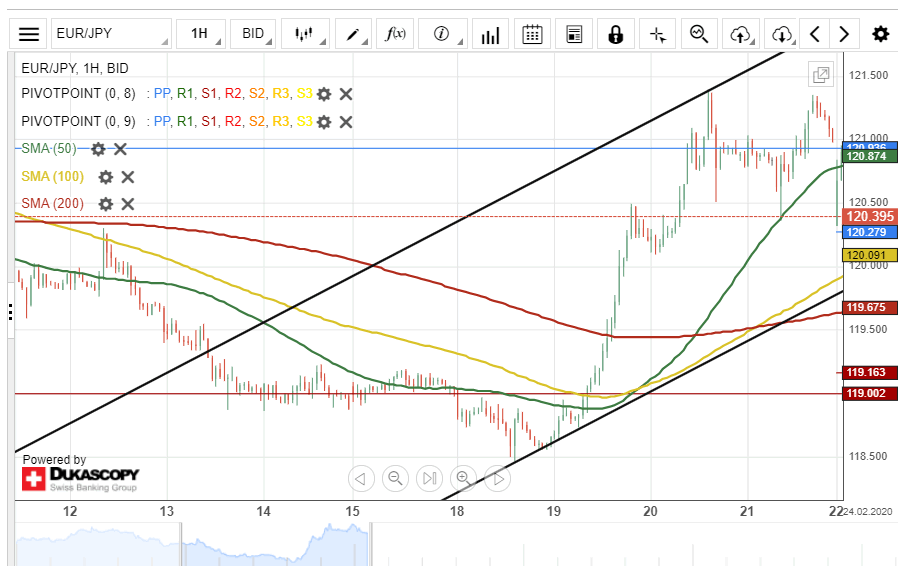Remove the SMA (50) indicator
904x570 pixels.
pos(120,149)
